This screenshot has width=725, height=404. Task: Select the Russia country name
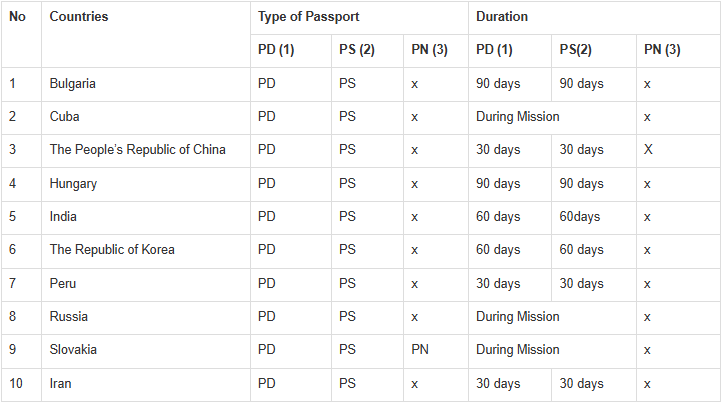[69, 317]
